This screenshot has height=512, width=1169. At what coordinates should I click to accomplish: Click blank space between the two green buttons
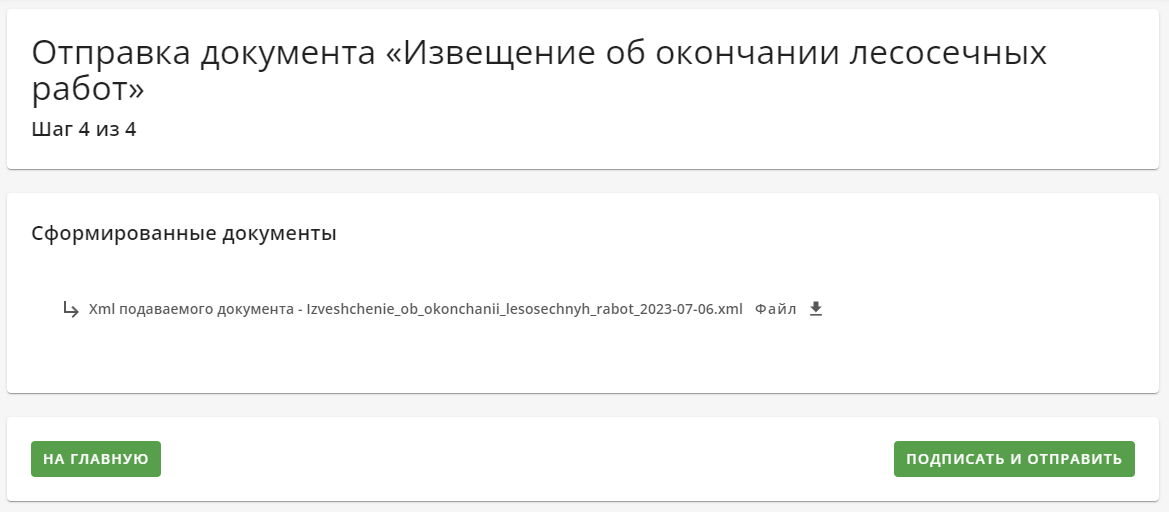click(x=526, y=459)
